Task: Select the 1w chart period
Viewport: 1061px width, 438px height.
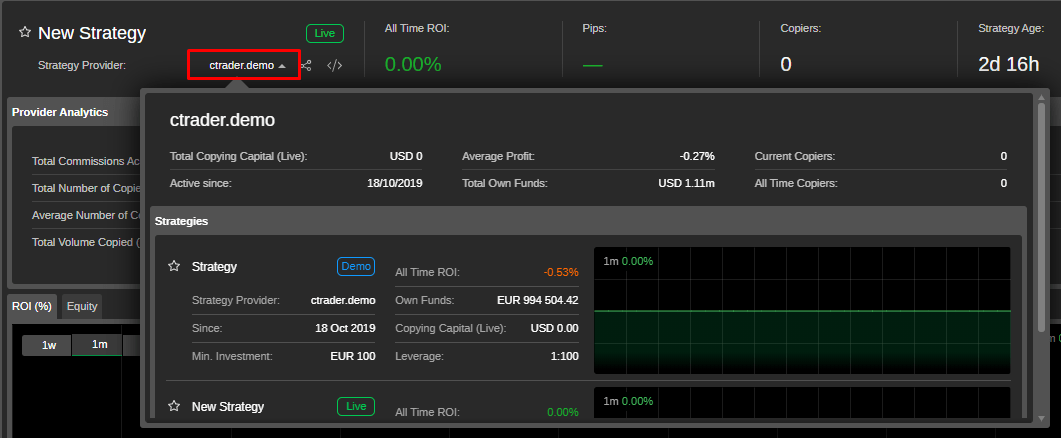Action: [49, 345]
